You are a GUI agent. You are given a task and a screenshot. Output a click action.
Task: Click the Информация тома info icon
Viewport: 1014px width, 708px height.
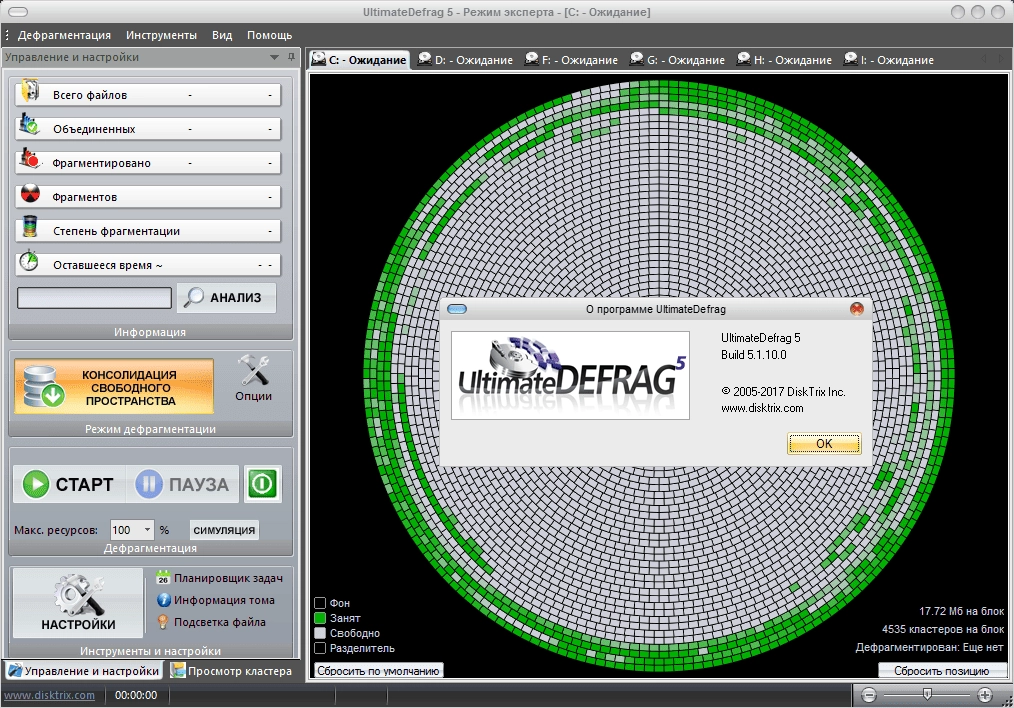pos(163,600)
